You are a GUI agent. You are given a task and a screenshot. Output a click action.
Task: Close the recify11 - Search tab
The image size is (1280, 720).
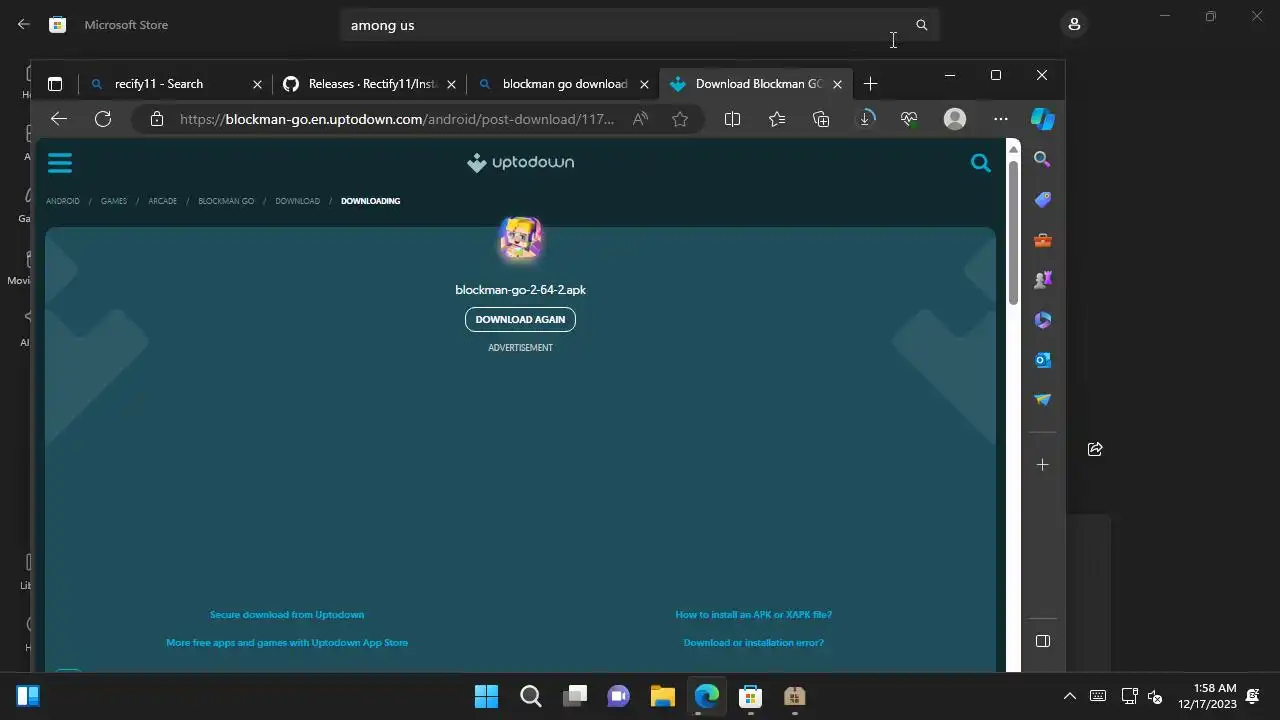click(x=257, y=84)
